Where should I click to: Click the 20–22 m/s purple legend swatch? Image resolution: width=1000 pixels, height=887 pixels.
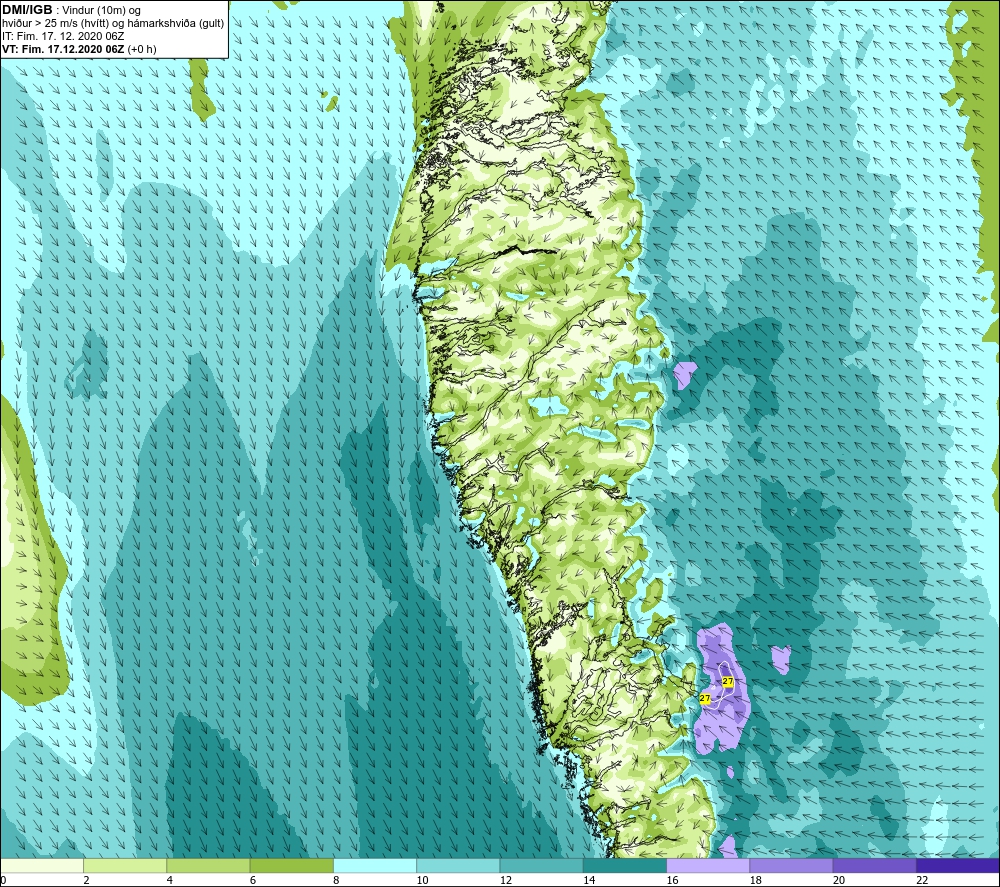[x=874, y=865]
